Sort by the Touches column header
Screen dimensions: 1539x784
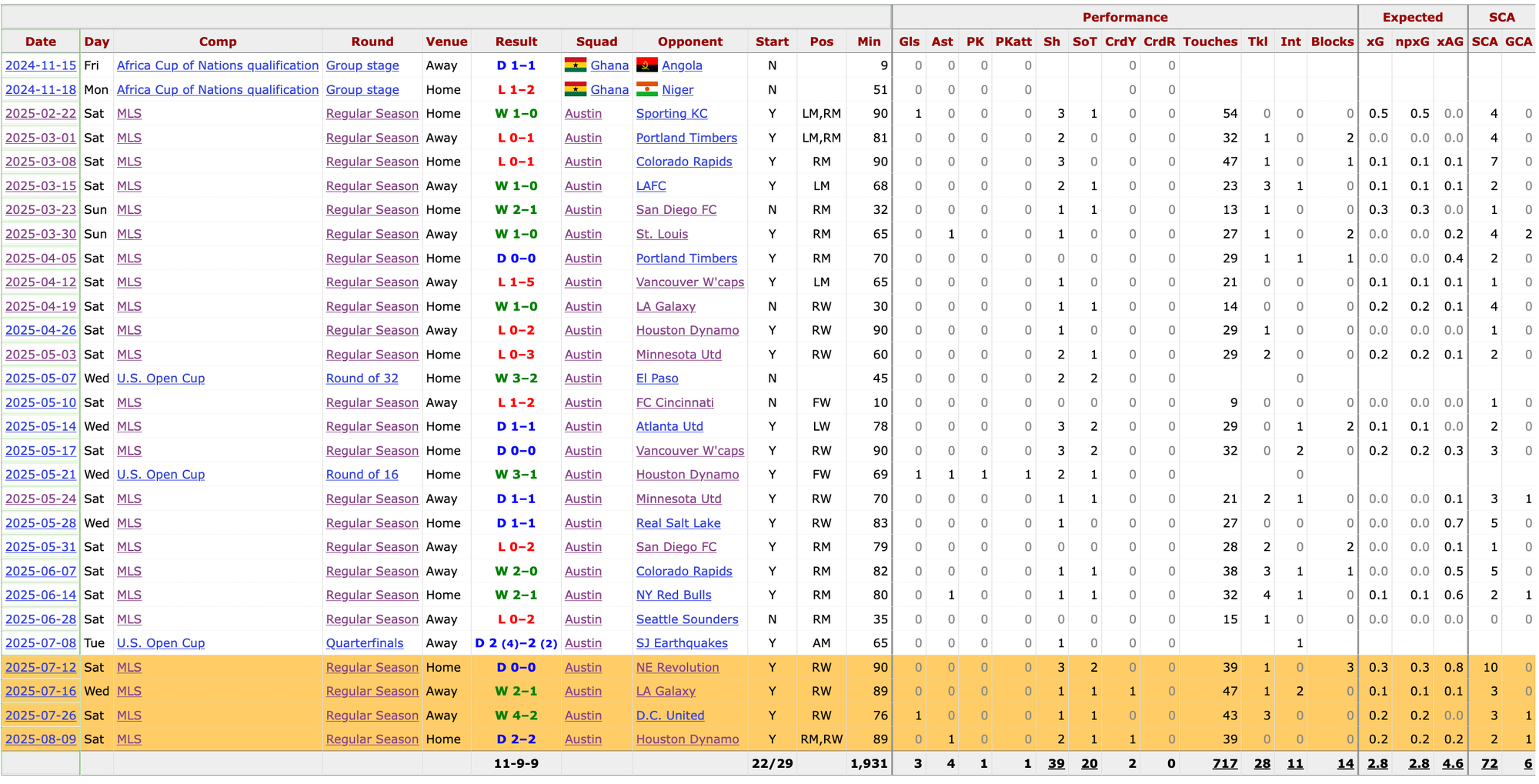1210,42
